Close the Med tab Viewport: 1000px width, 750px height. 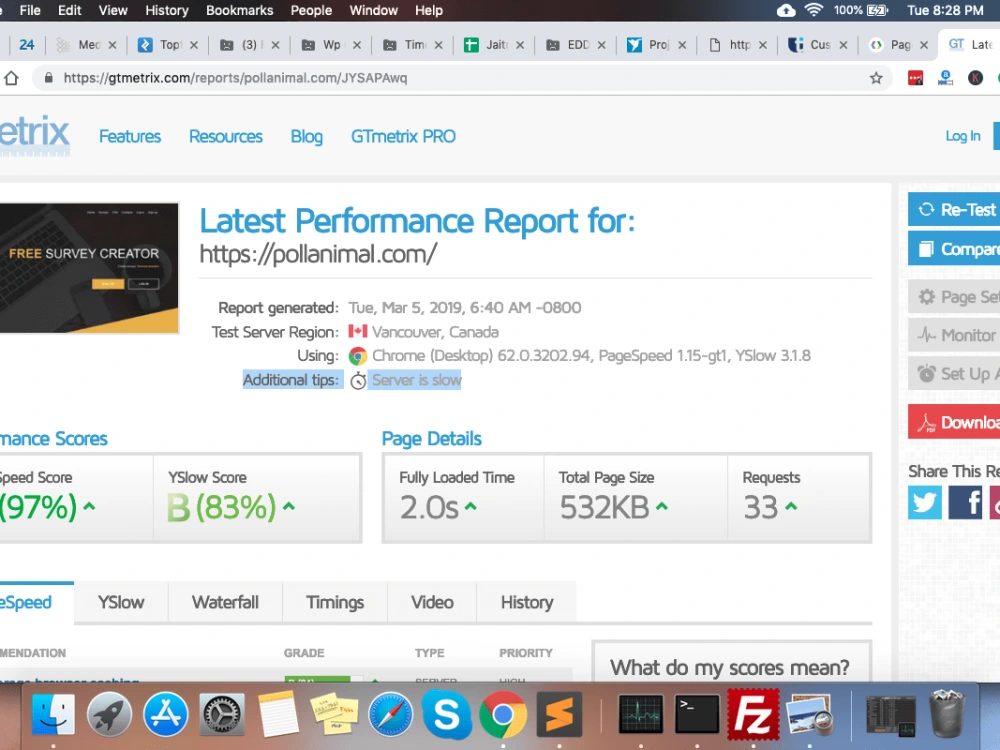[112, 45]
